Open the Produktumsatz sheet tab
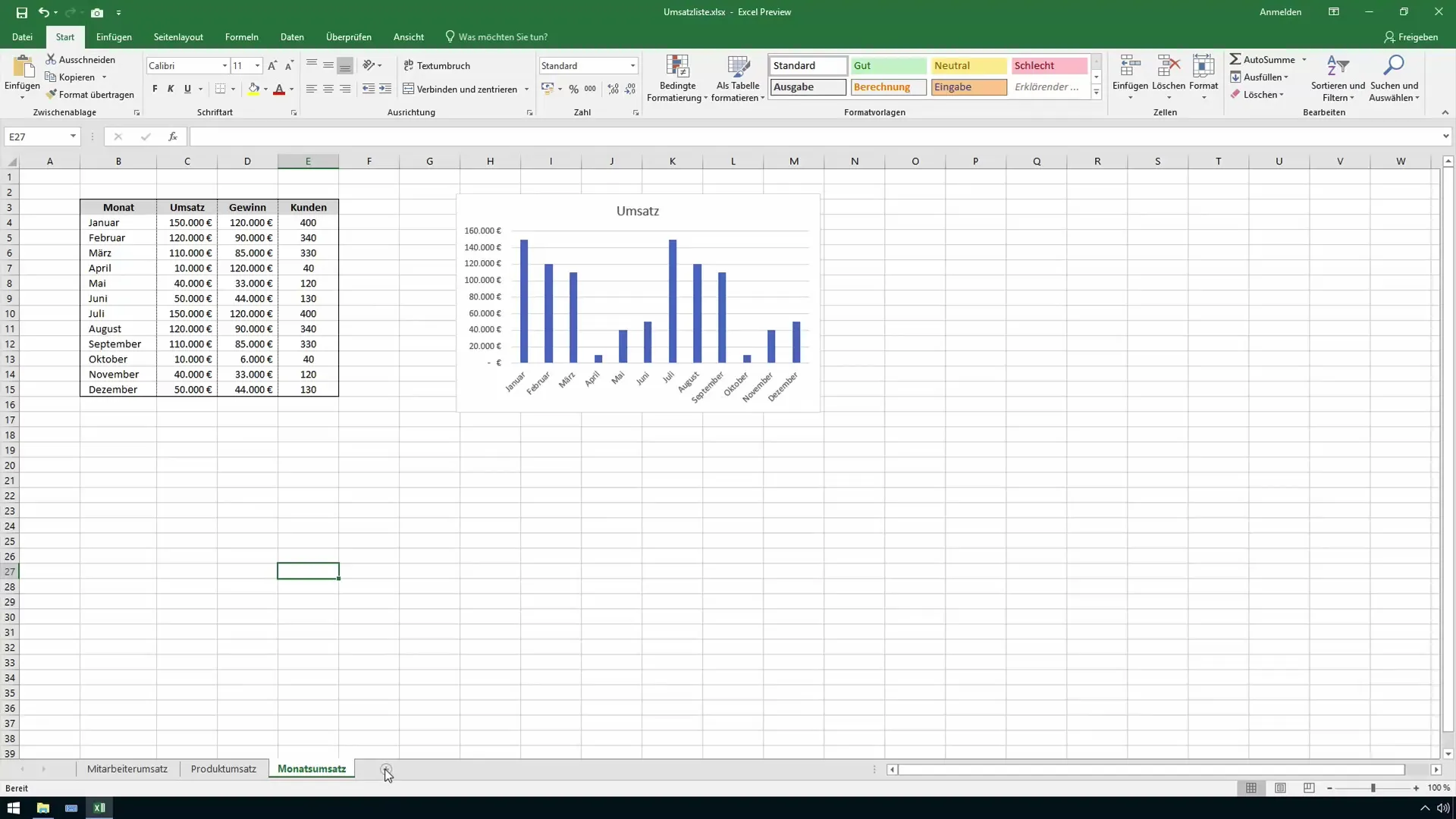1456x819 pixels. (x=224, y=769)
